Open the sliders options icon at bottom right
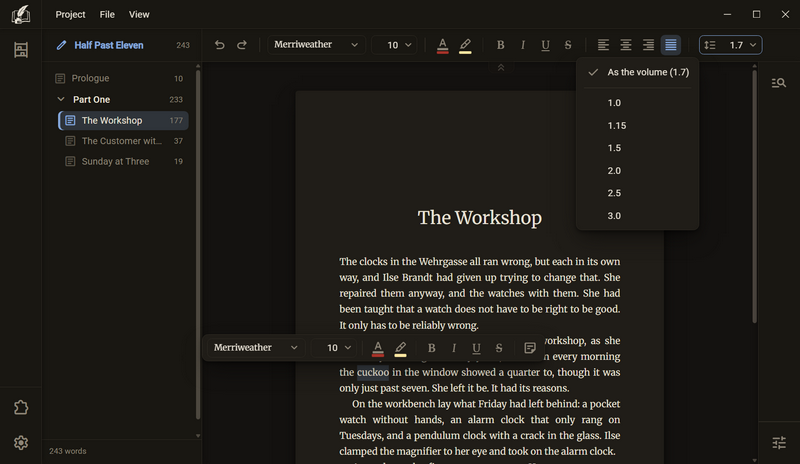 (x=779, y=443)
